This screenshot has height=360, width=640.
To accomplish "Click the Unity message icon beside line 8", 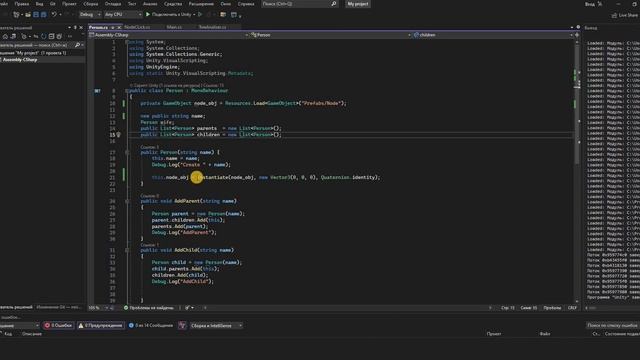I will click(98, 91).
